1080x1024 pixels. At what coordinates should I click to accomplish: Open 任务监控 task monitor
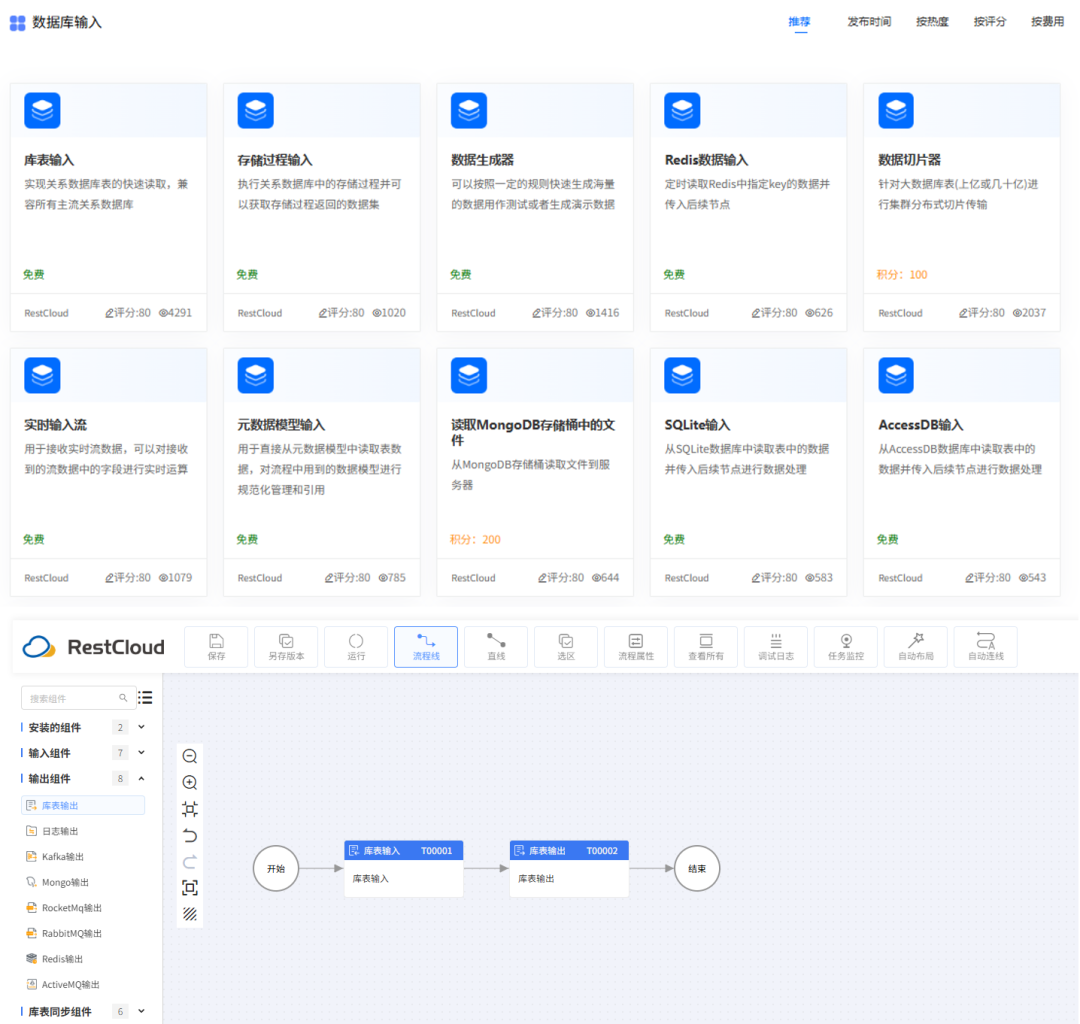[846, 647]
